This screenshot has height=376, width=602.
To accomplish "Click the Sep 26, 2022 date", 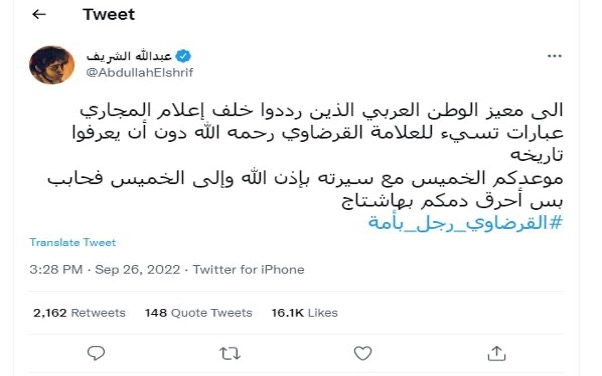I will (x=137, y=270).
